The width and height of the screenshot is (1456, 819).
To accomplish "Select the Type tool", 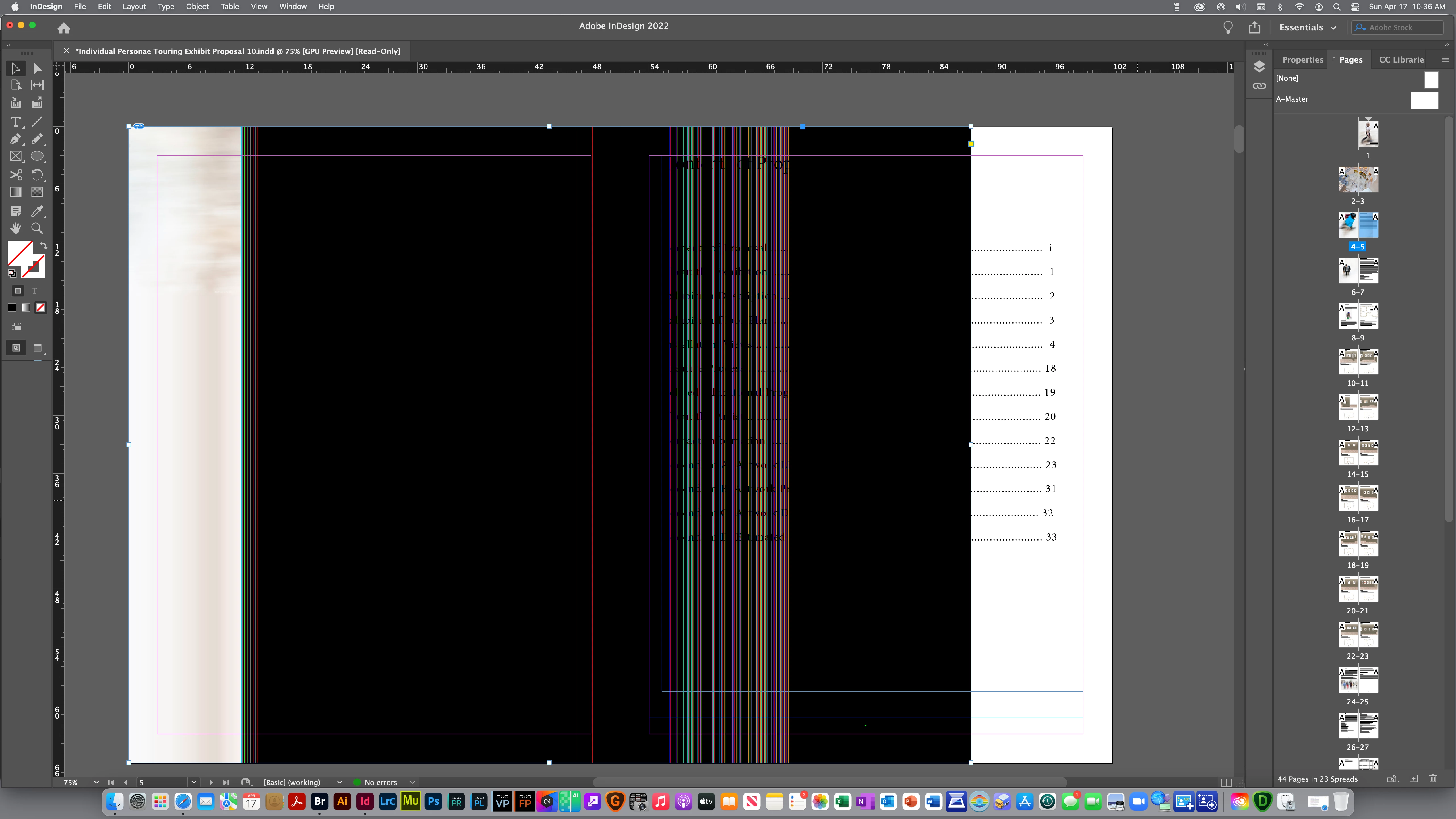I will 15,121.
